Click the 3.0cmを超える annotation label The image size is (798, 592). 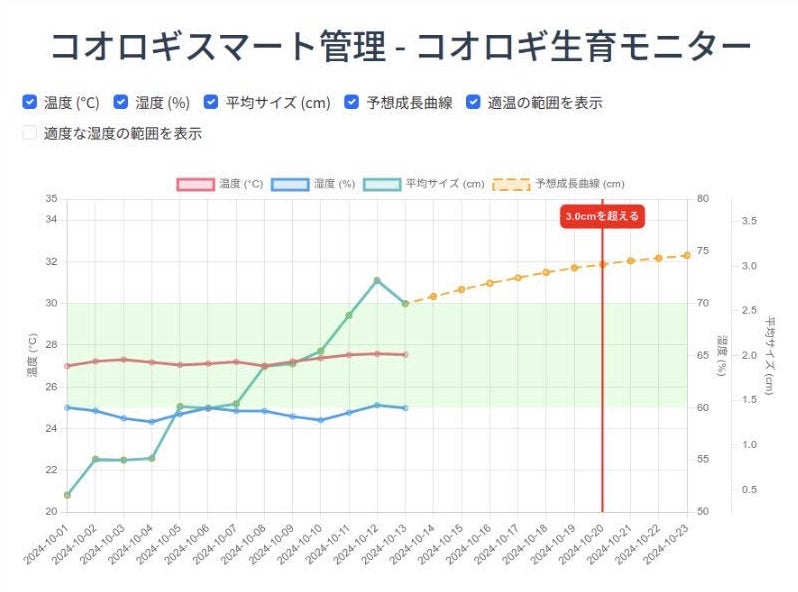click(x=601, y=216)
